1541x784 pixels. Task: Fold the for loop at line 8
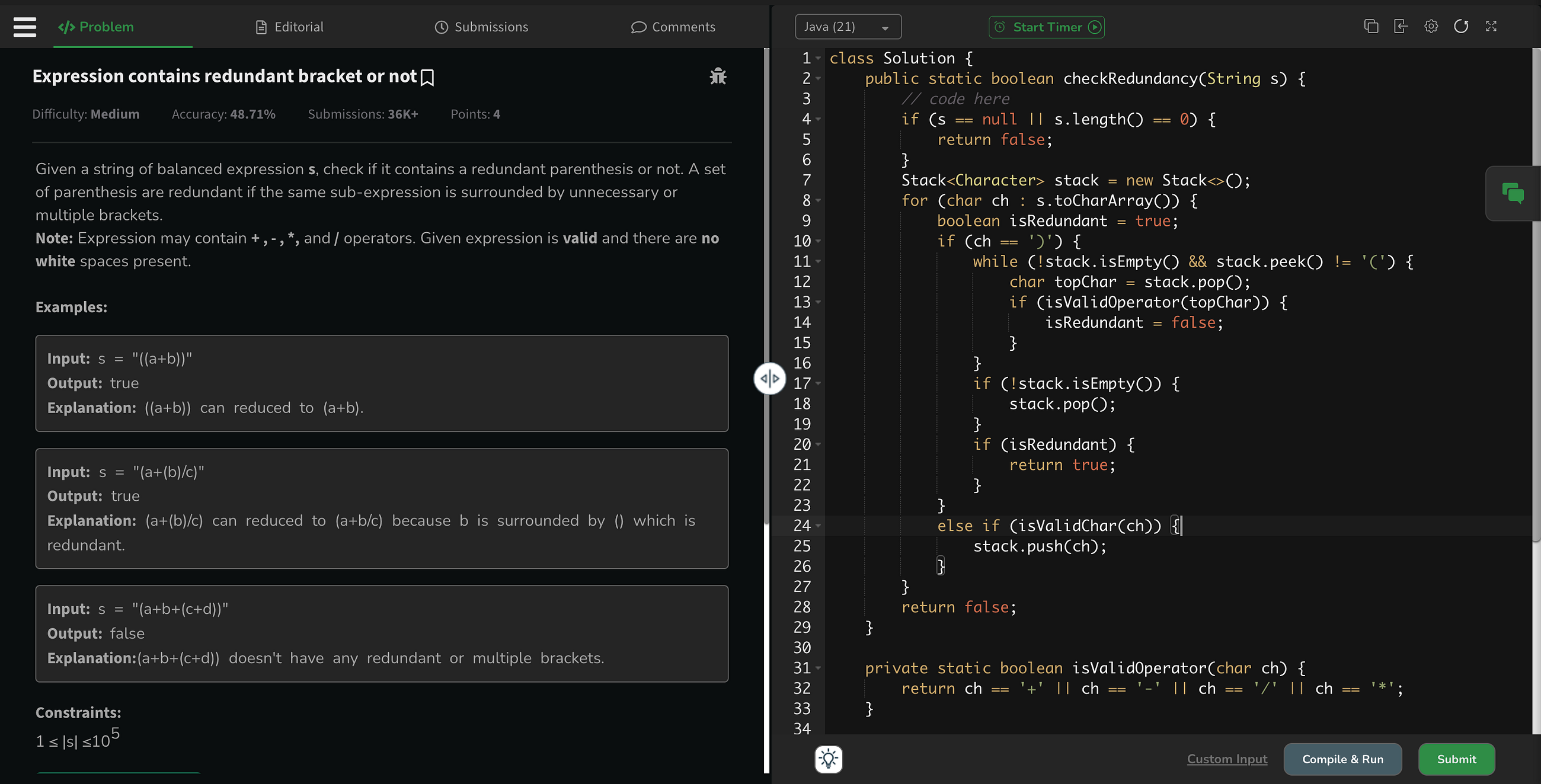(x=818, y=200)
